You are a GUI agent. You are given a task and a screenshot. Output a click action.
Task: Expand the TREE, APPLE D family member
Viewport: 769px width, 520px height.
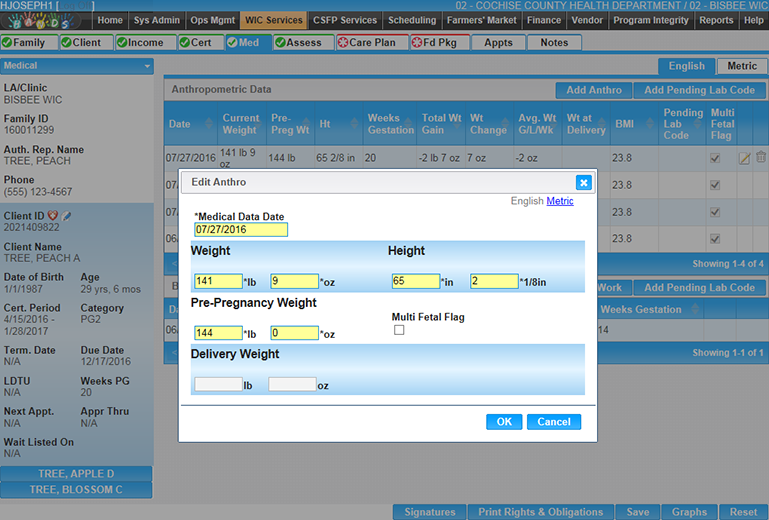[76, 473]
